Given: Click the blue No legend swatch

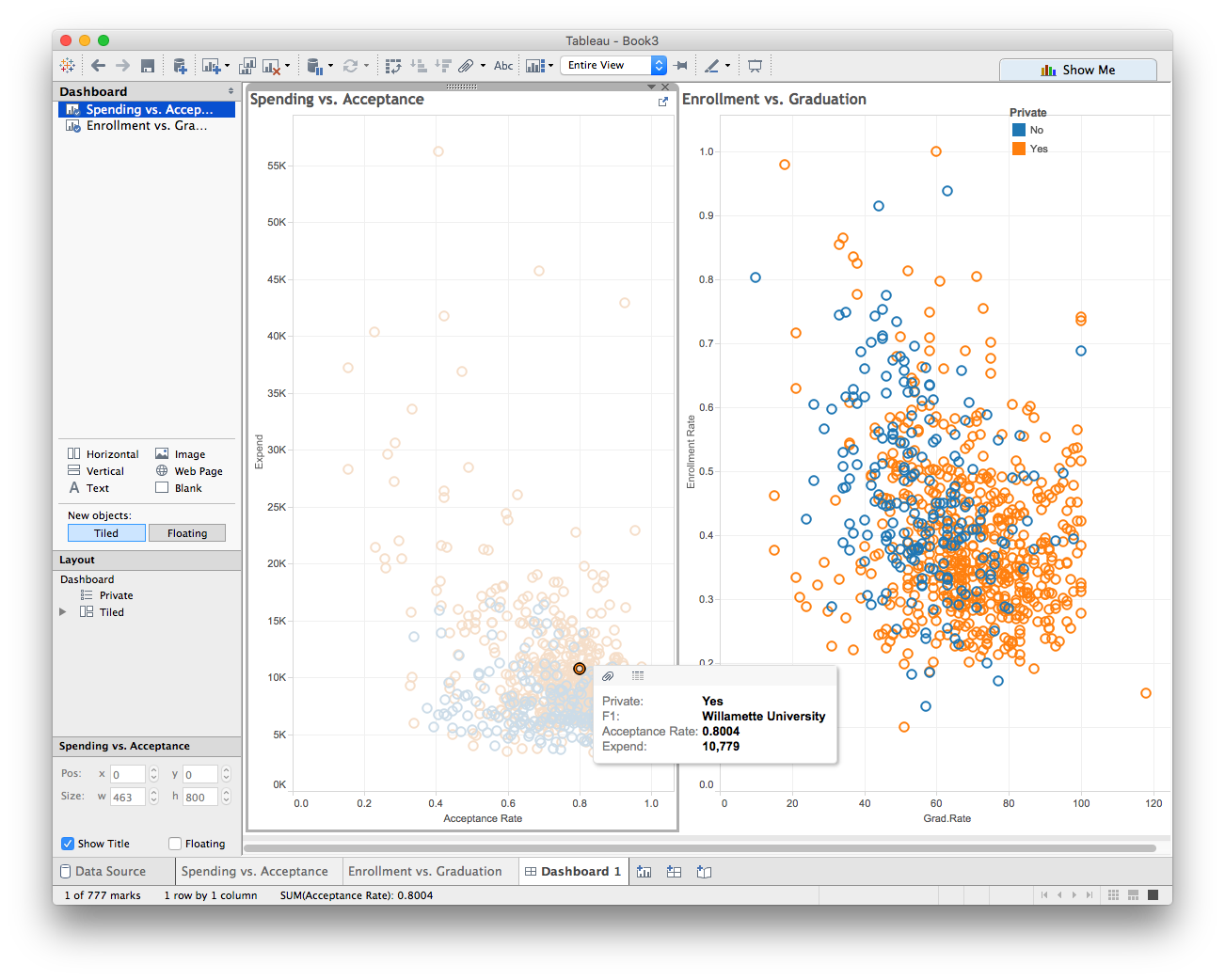Looking at the screenshot, I should tap(1019, 130).
